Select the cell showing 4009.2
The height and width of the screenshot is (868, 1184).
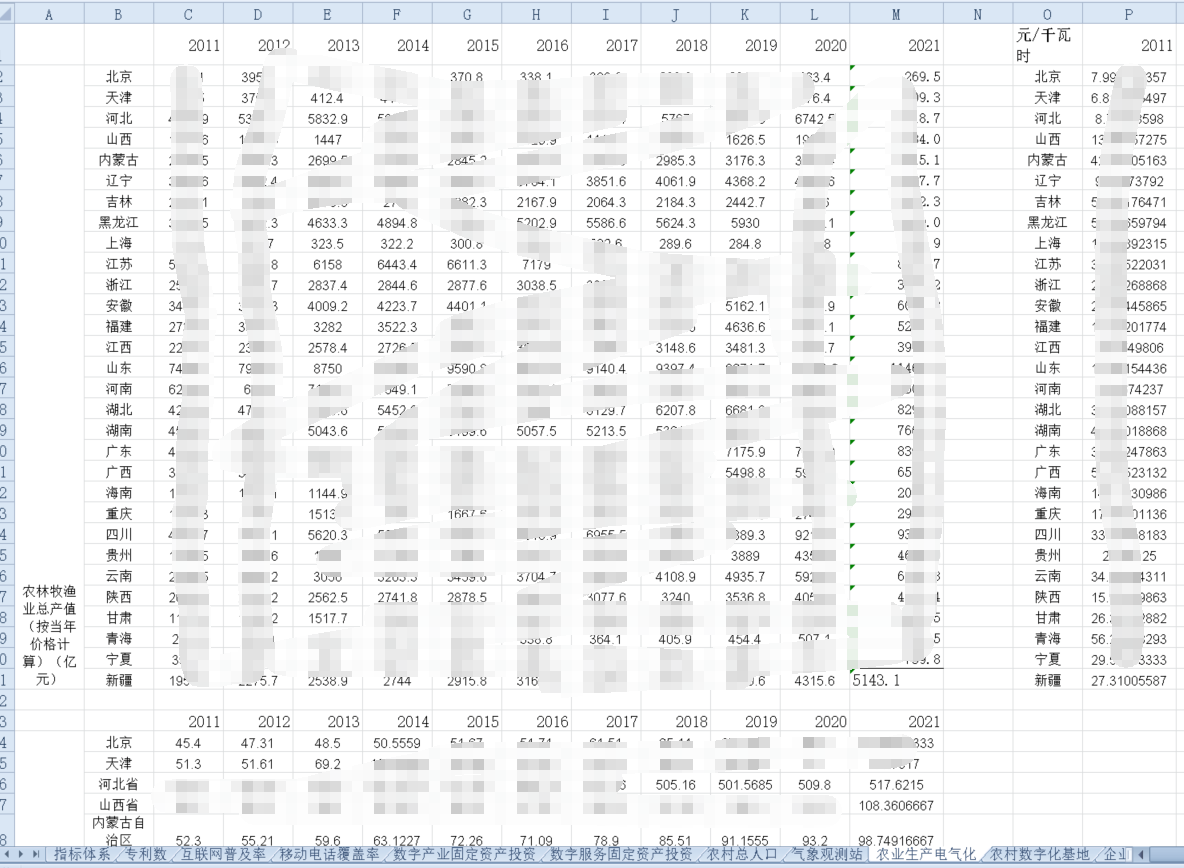[327, 306]
